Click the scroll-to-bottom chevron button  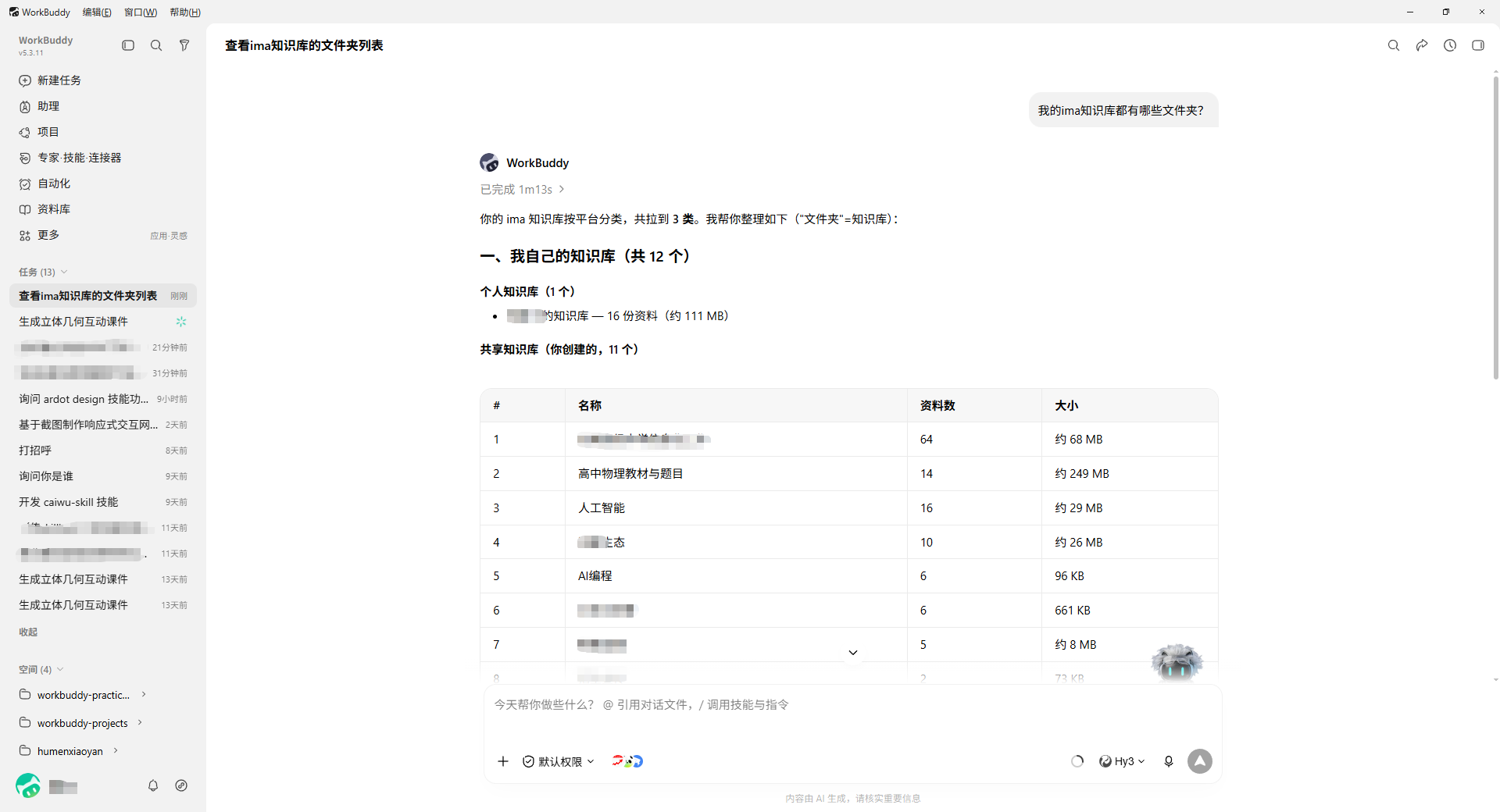click(x=853, y=652)
